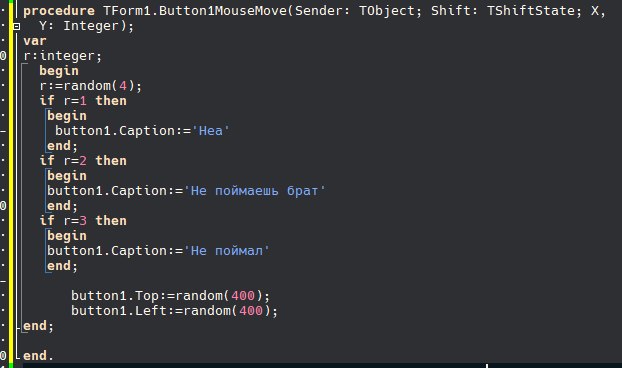Click the gutter number beside 'r:integer;' line
The height and width of the screenshot is (368, 622).
point(3,56)
